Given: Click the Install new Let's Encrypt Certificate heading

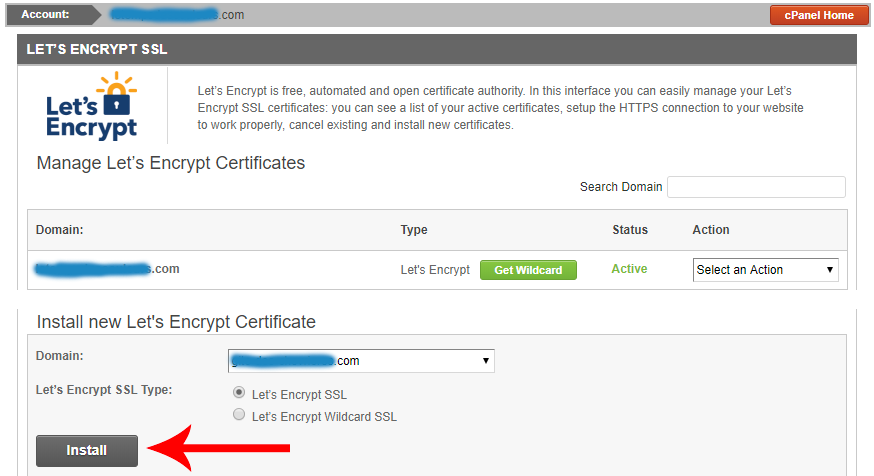Looking at the screenshot, I should point(176,322).
